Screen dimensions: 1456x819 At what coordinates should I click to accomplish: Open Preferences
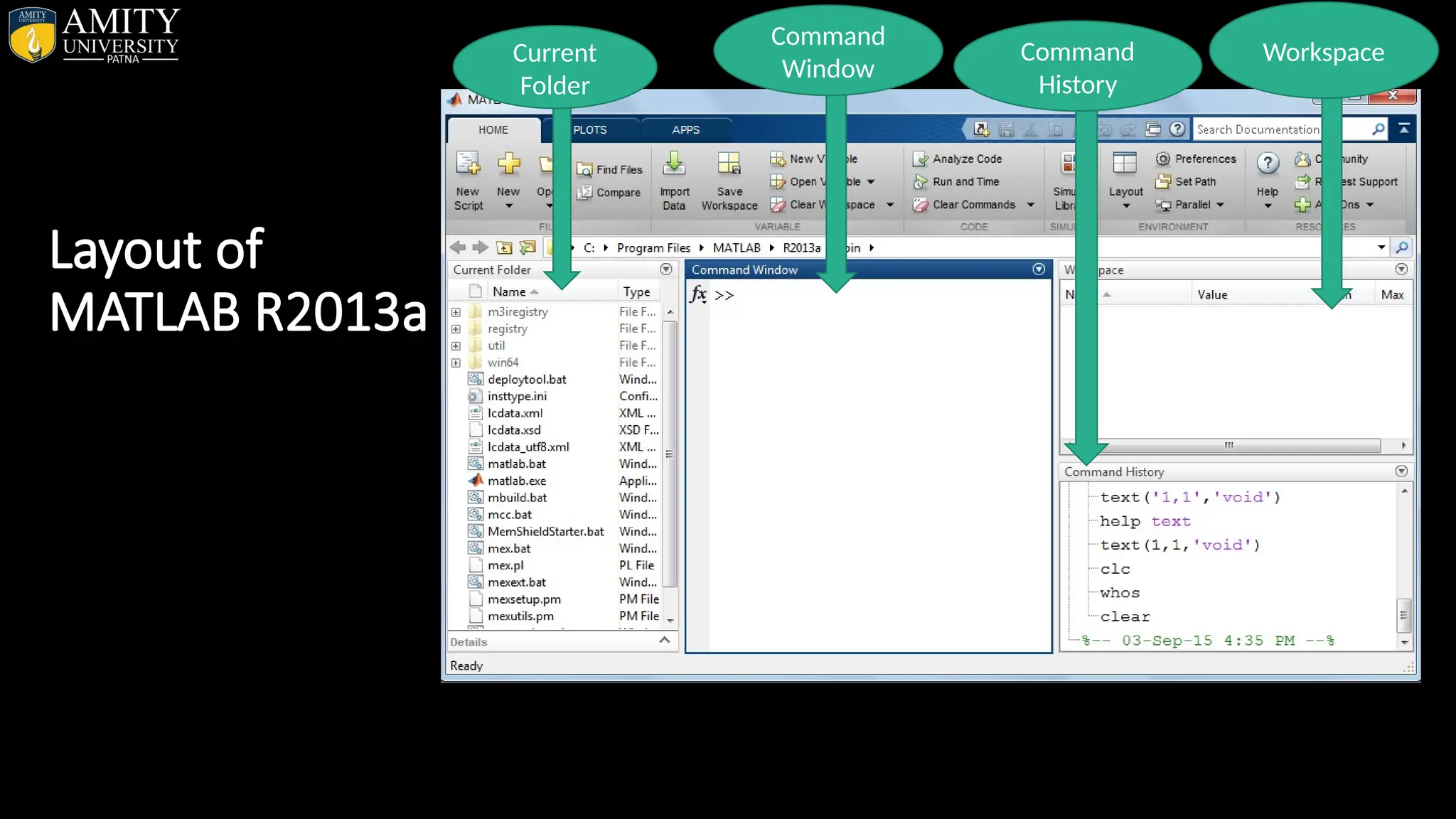click(1197, 159)
